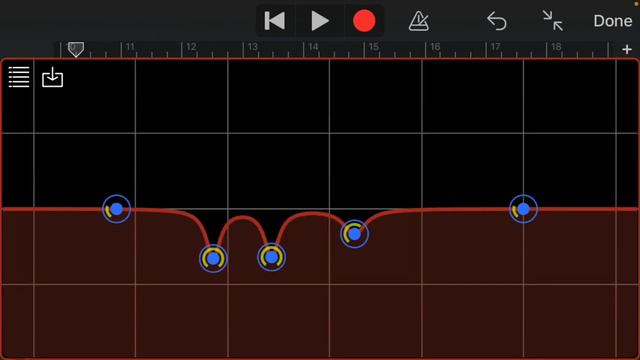Screen dimensions: 640x360
Task: Jump to bar 18 on the ruler
Action: tap(556, 47)
